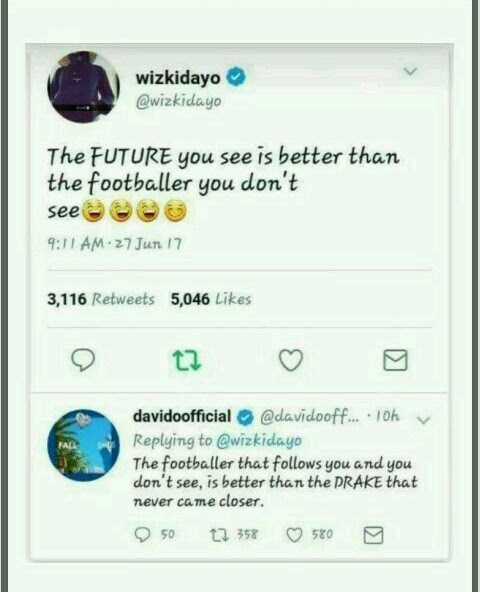Open davidoofficial's profile avatar
This screenshot has height=592, width=480.
[83, 445]
